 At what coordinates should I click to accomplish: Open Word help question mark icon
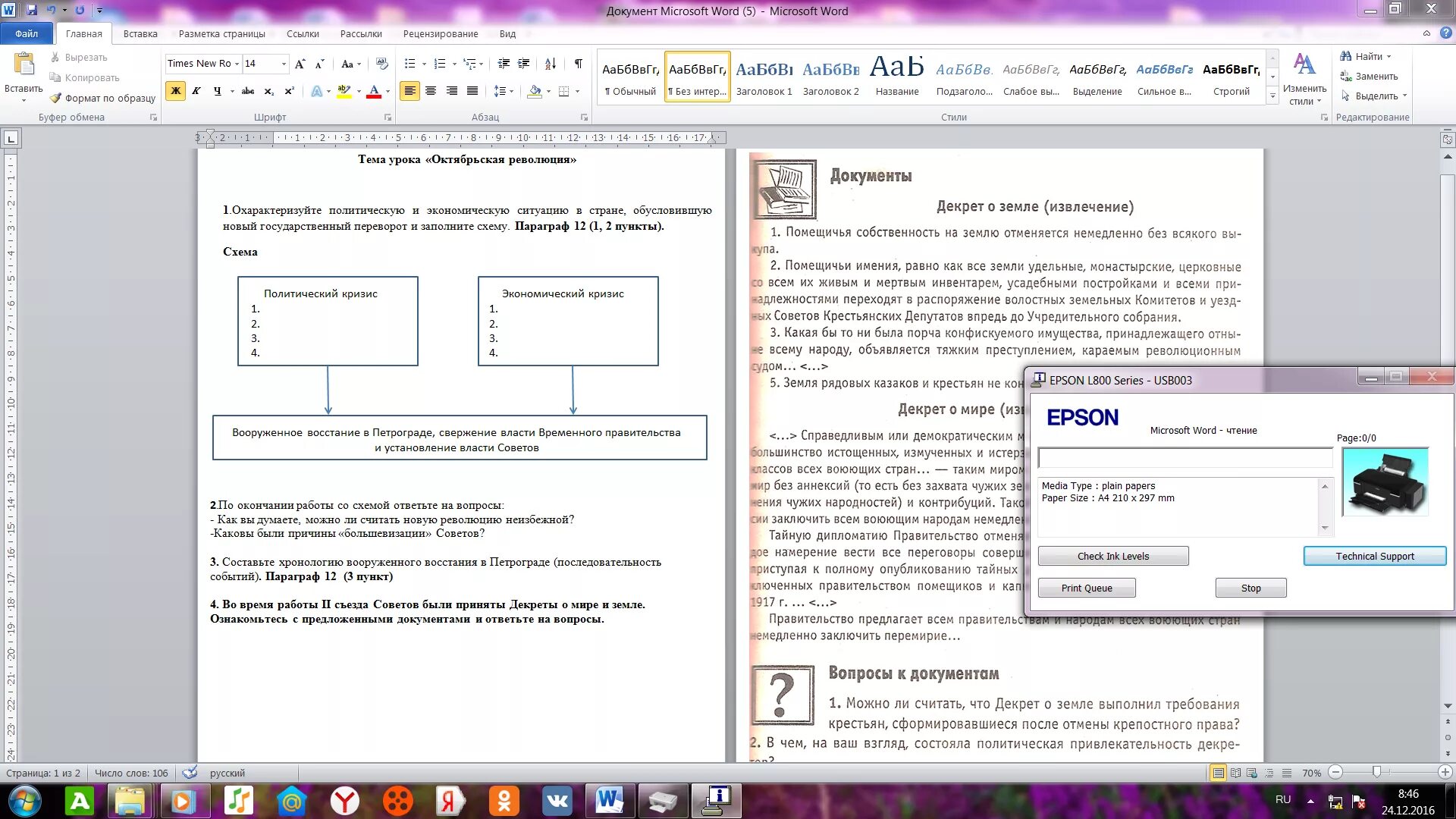[x=1446, y=33]
